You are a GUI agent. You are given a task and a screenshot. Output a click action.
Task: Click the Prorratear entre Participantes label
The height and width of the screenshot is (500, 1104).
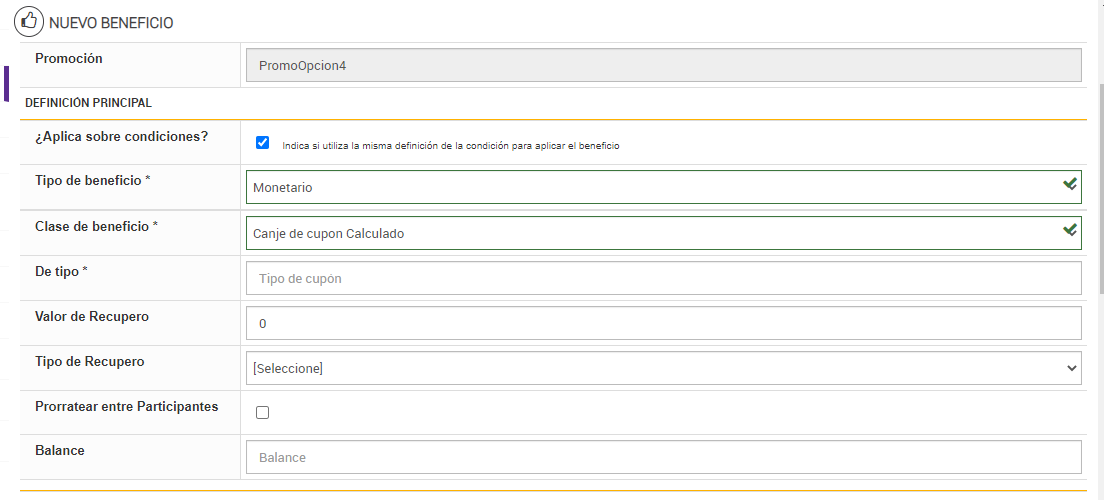[x=126, y=406]
